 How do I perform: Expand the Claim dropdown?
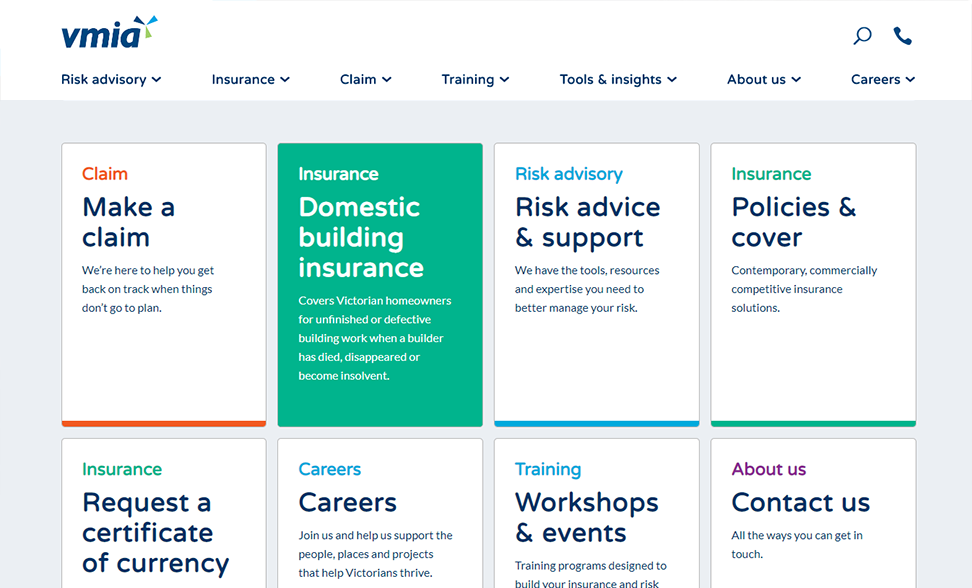(x=365, y=79)
